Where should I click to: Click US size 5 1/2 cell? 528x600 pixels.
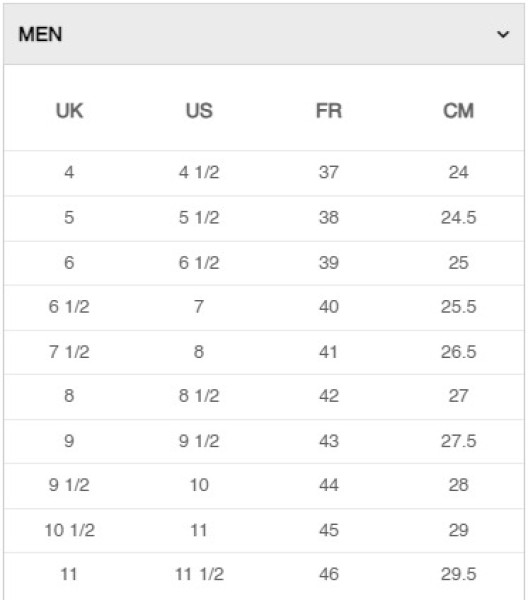(199, 217)
